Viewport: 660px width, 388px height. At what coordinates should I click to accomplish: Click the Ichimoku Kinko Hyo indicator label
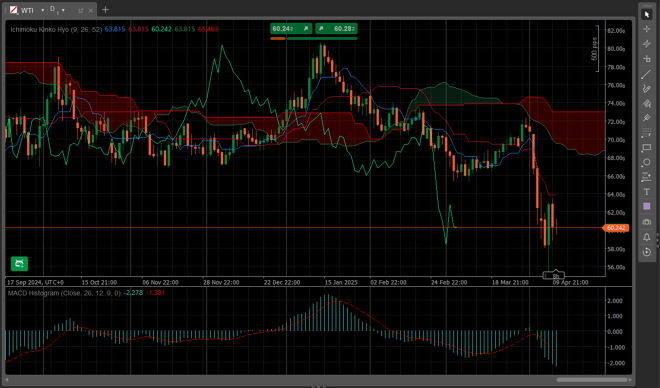(x=56, y=29)
